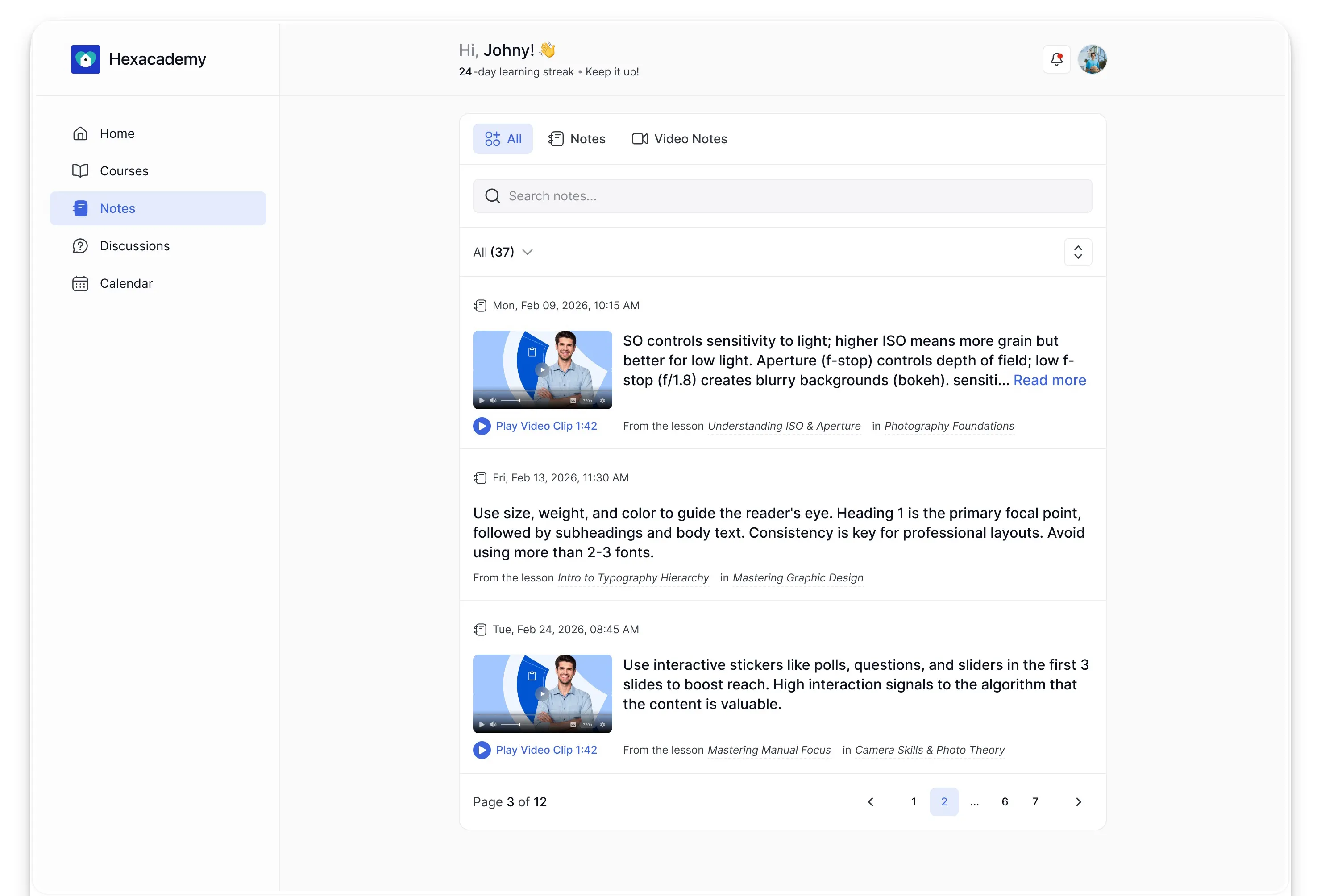Open Courses in the sidebar

click(x=158, y=171)
